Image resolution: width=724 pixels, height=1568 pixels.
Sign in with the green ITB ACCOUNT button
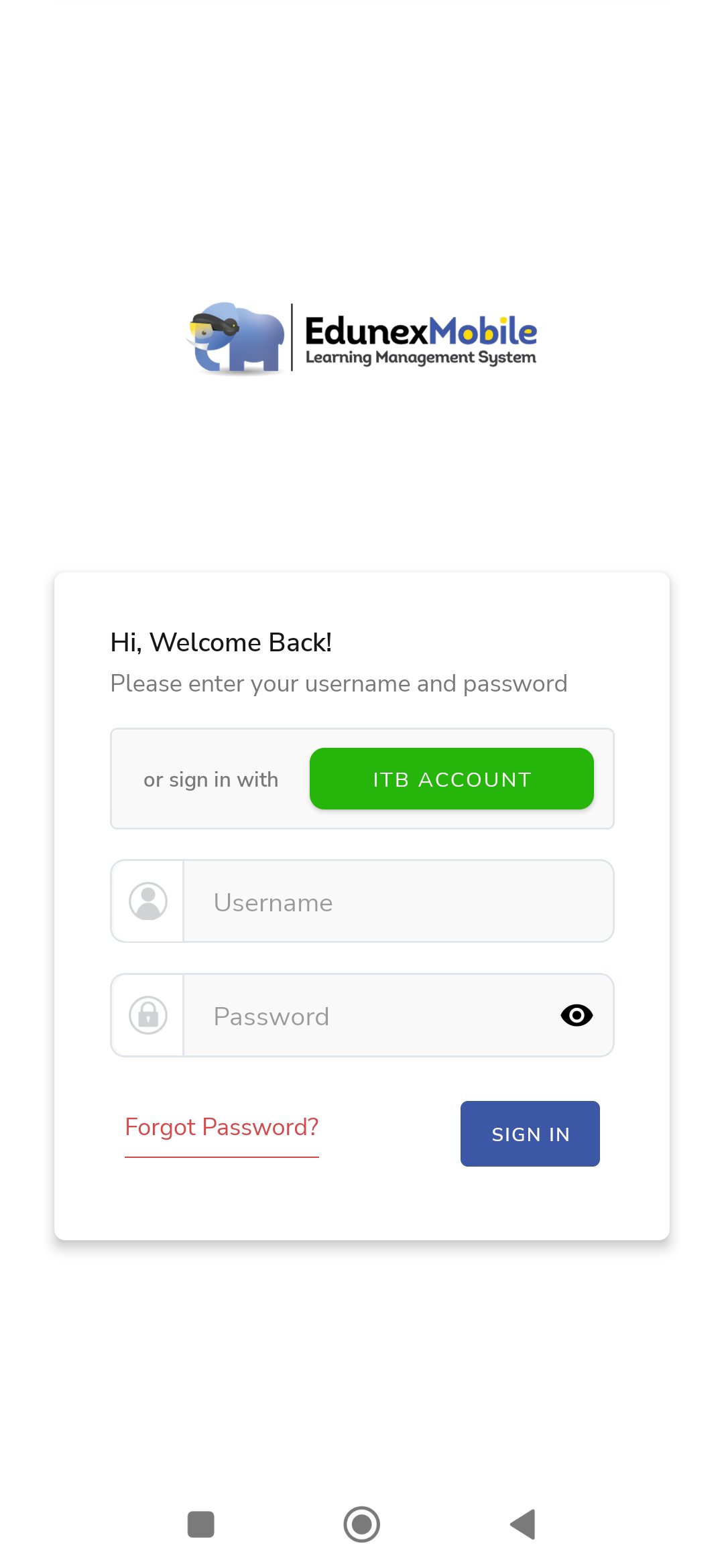pyautogui.click(x=451, y=778)
